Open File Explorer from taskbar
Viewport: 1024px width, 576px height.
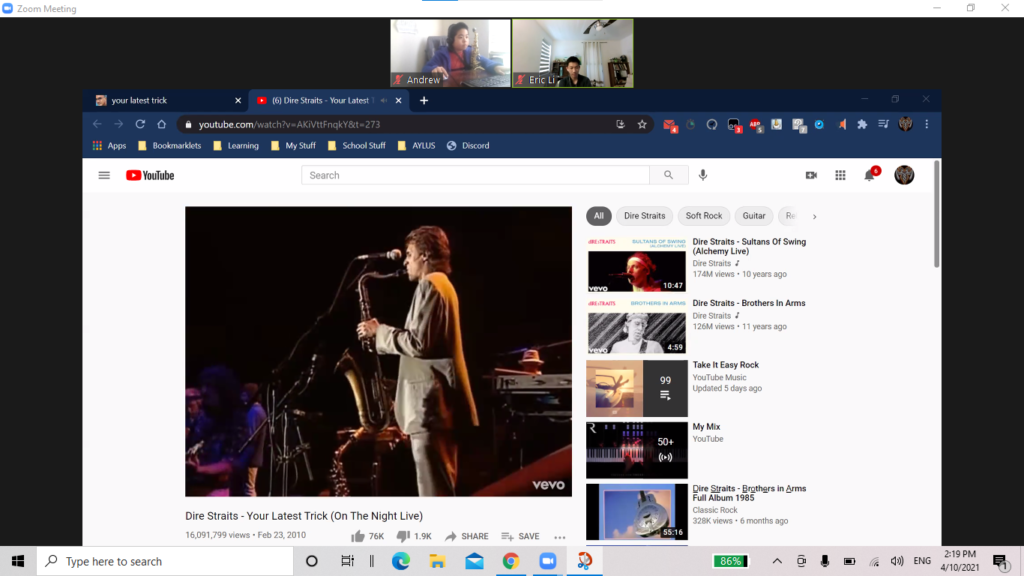tap(437, 561)
